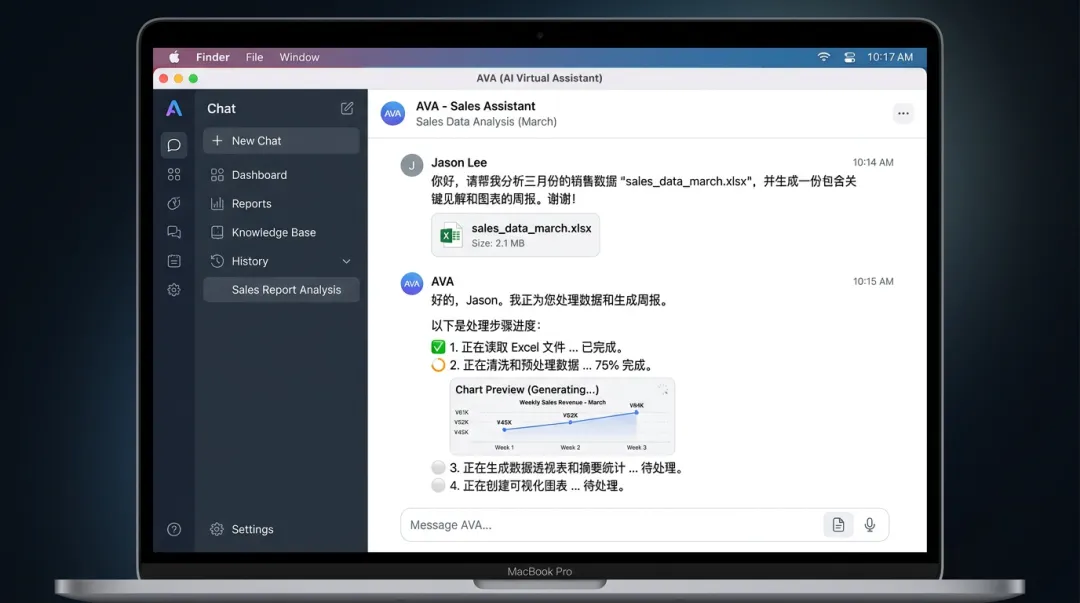The image size is (1080, 603).
Task: Collapse the History section chevron
Action: pyautogui.click(x=346, y=261)
